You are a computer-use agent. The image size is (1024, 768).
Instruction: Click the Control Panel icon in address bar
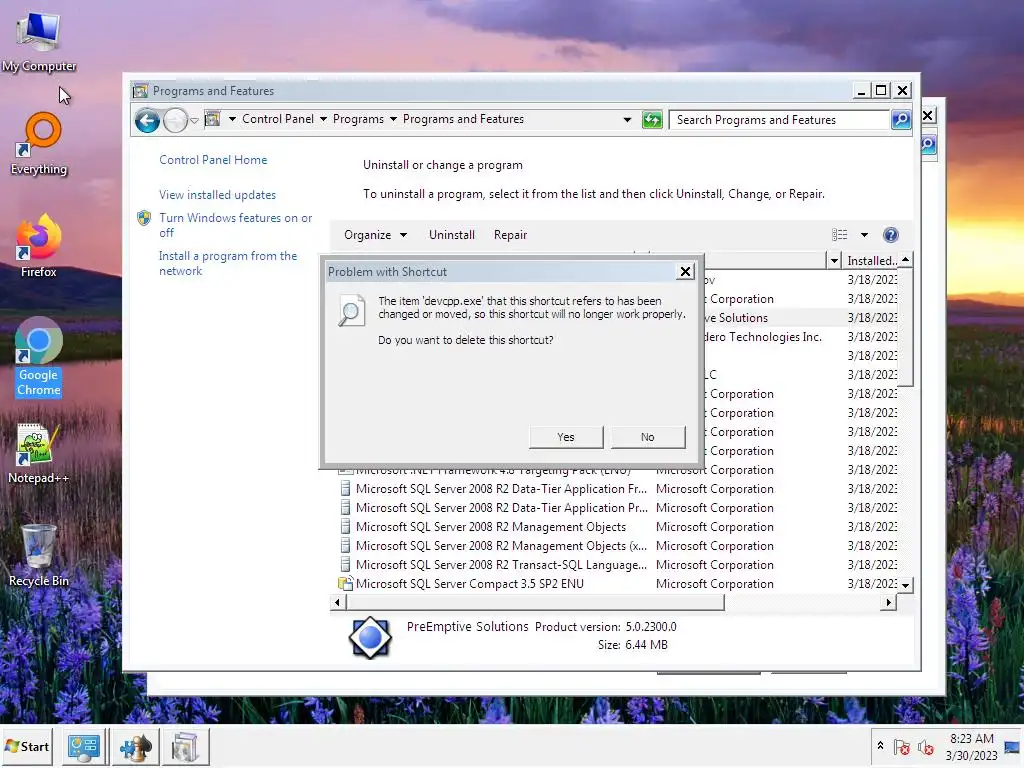click(x=212, y=119)
